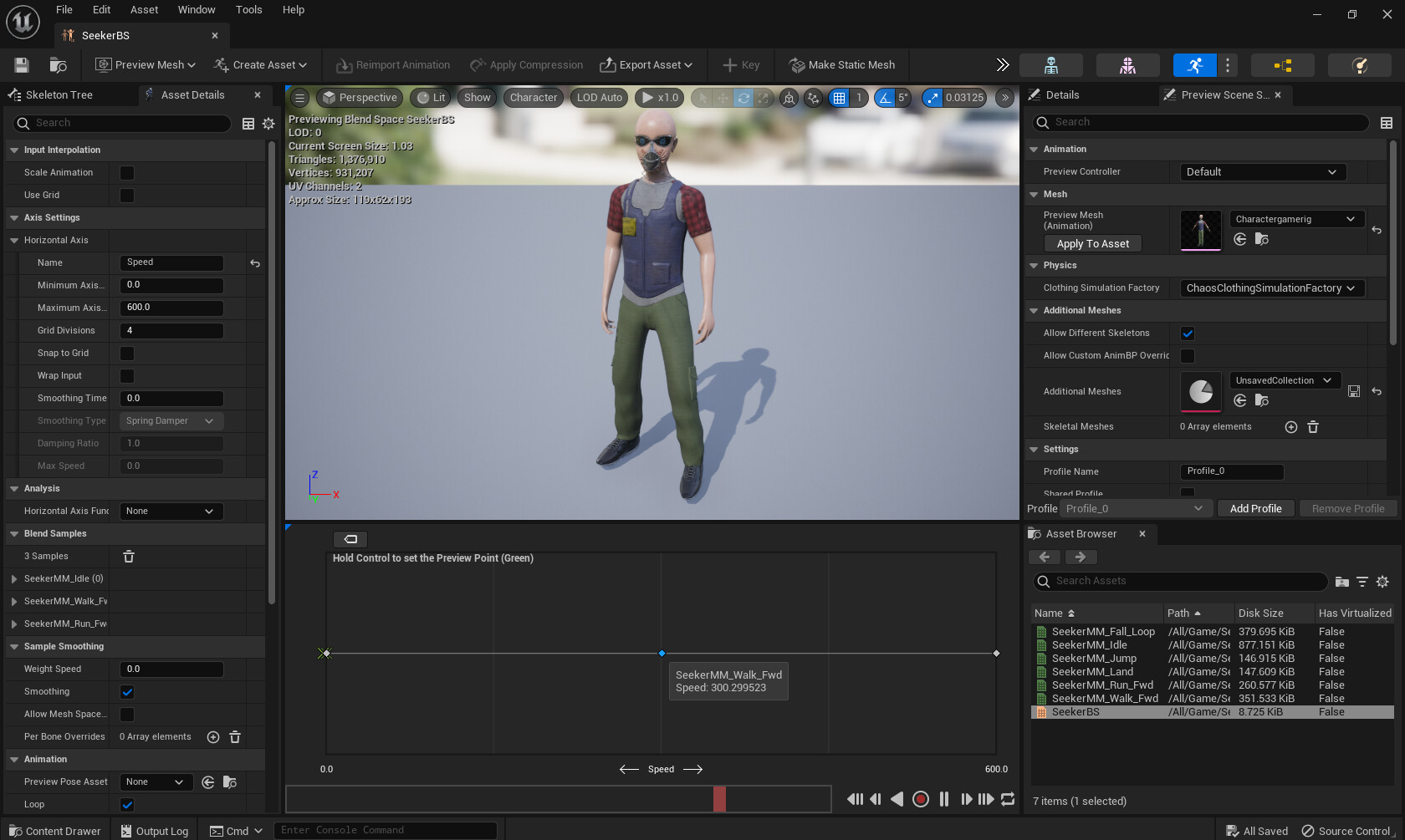Open the Tools menu
The width and height of the screenshot is (1405, 840).
tap(248, 10)
